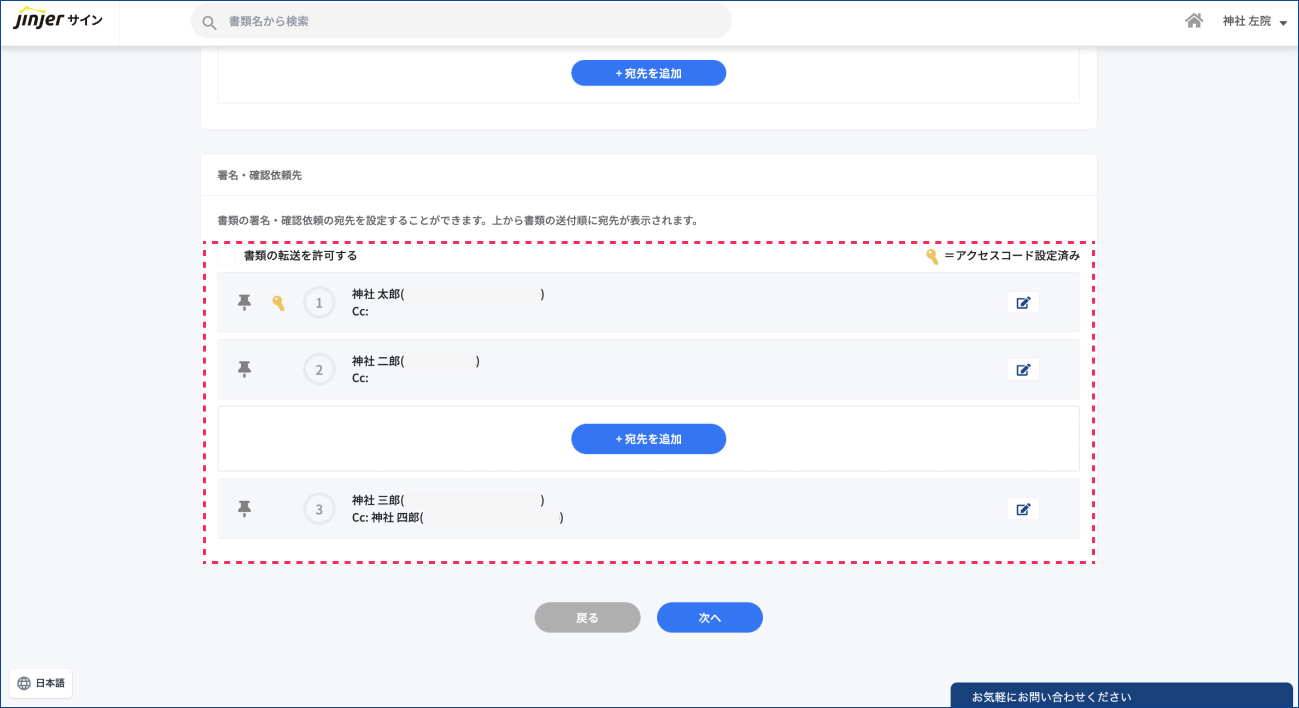1299x708 pixels.
Task: Select the number 3 order circle for 神社 三郎
Action: (319, 509)
